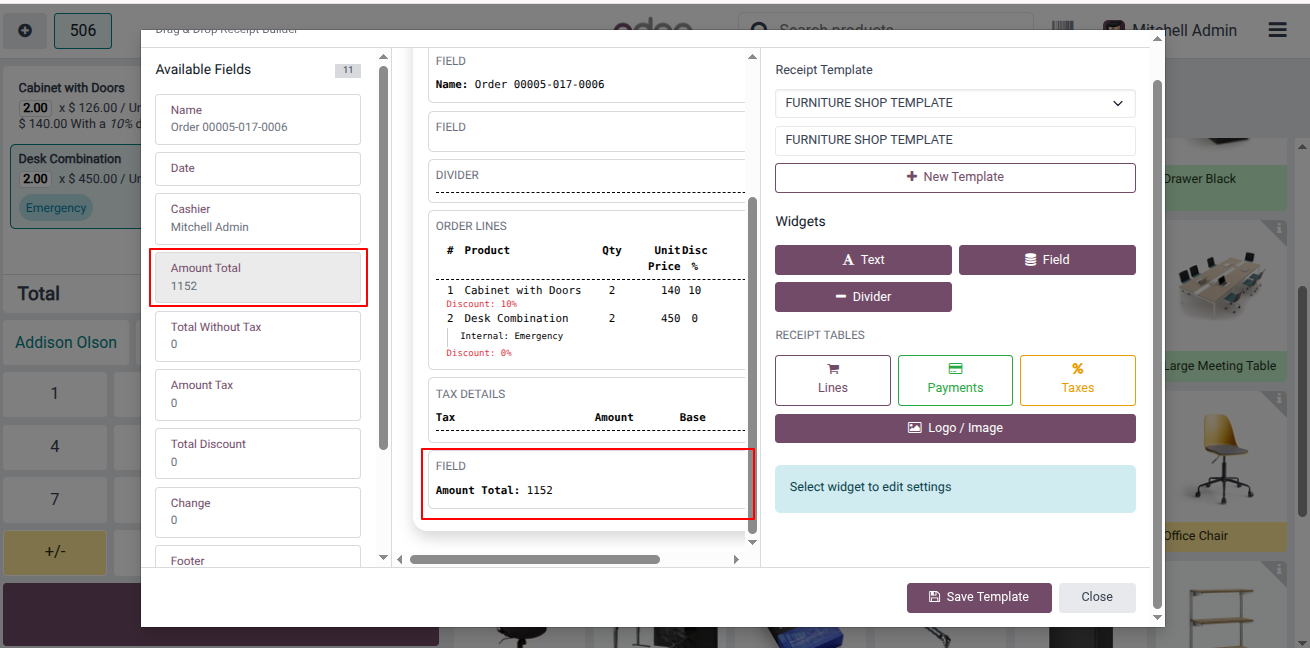Image resolution: width=1310 pixels, height=648 pixels.
Task: Click the search magnifier icon
Action: [x=760, y=31]
